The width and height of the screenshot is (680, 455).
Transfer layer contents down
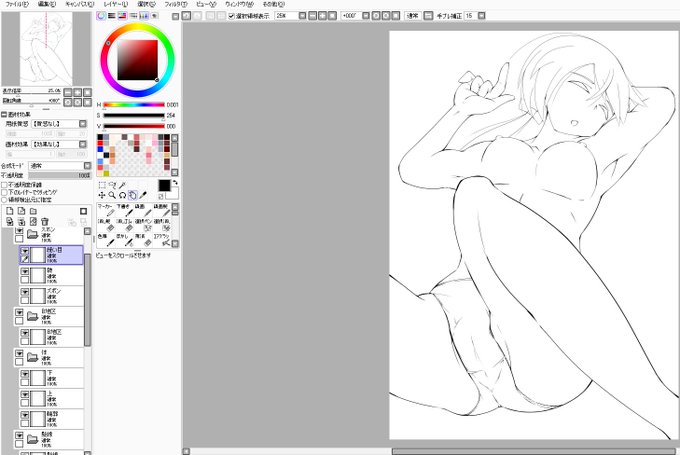[x=10, y=222]
